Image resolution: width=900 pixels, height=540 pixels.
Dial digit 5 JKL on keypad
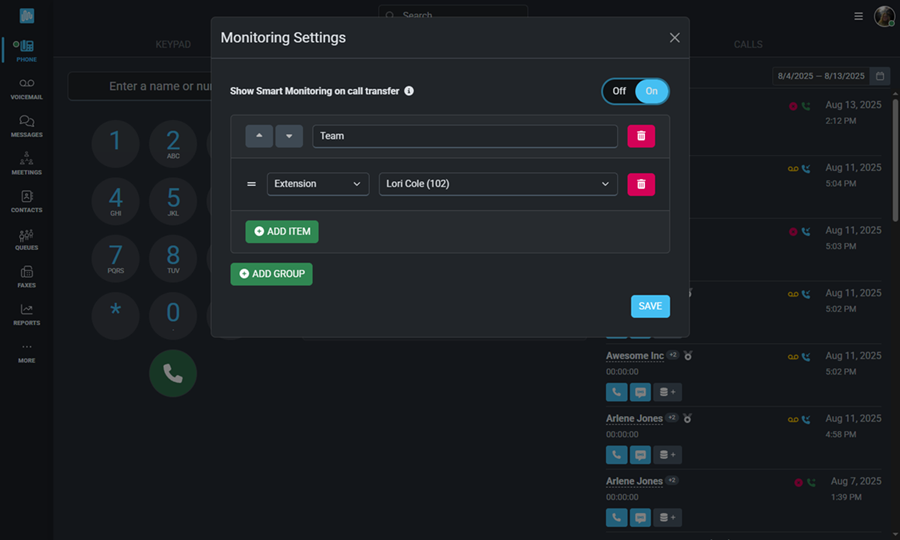173,201
